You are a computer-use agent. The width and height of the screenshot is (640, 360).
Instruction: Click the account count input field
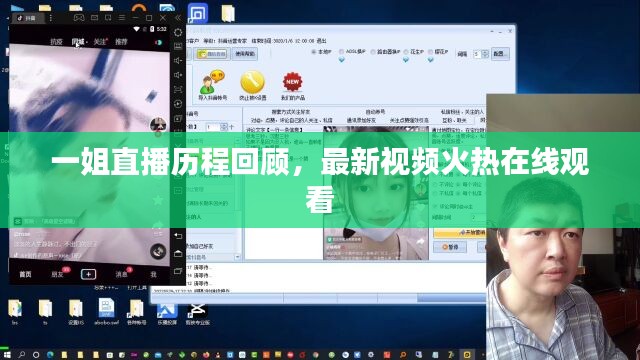213,127
